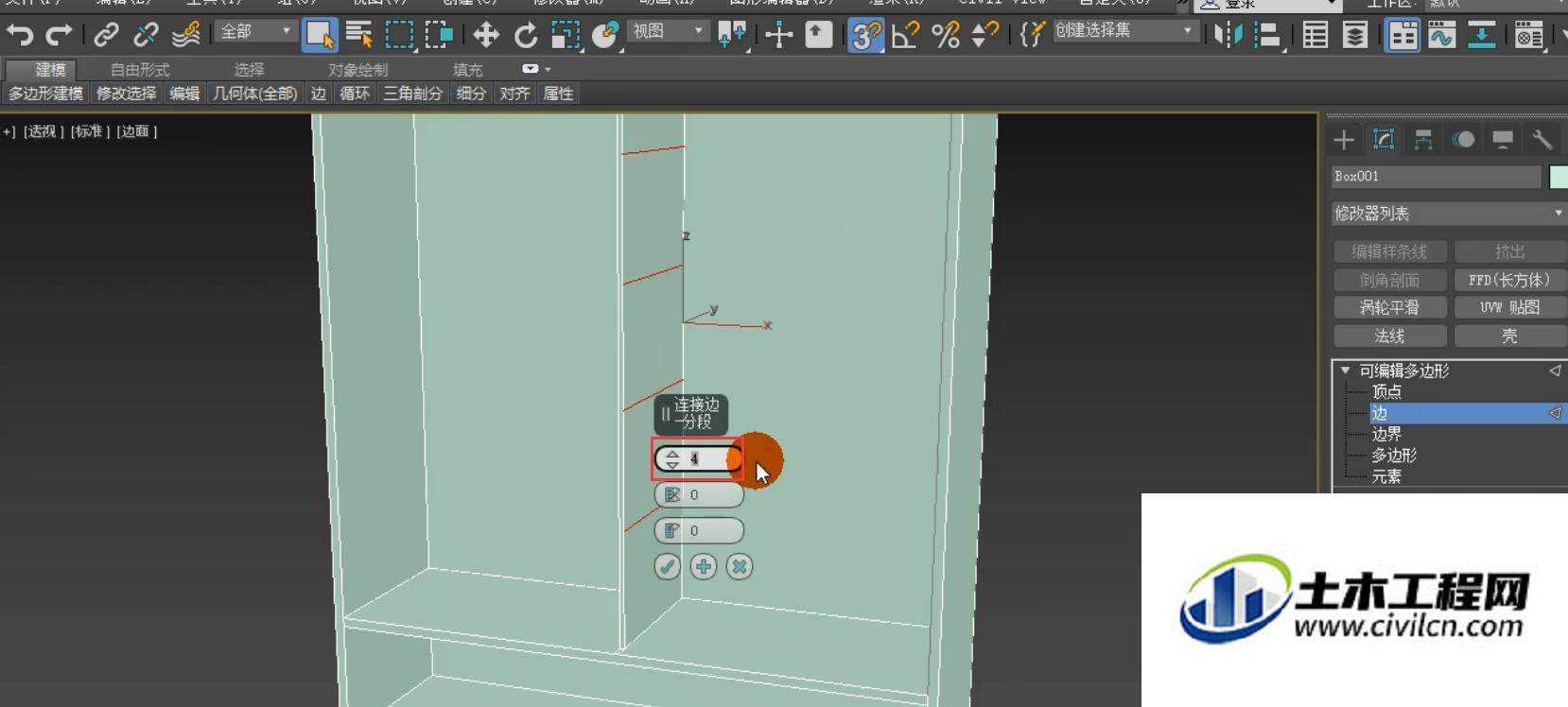Click the Box001 object name field
Viewport: 1568px width, 707px height.
[x=1436, y=177]
